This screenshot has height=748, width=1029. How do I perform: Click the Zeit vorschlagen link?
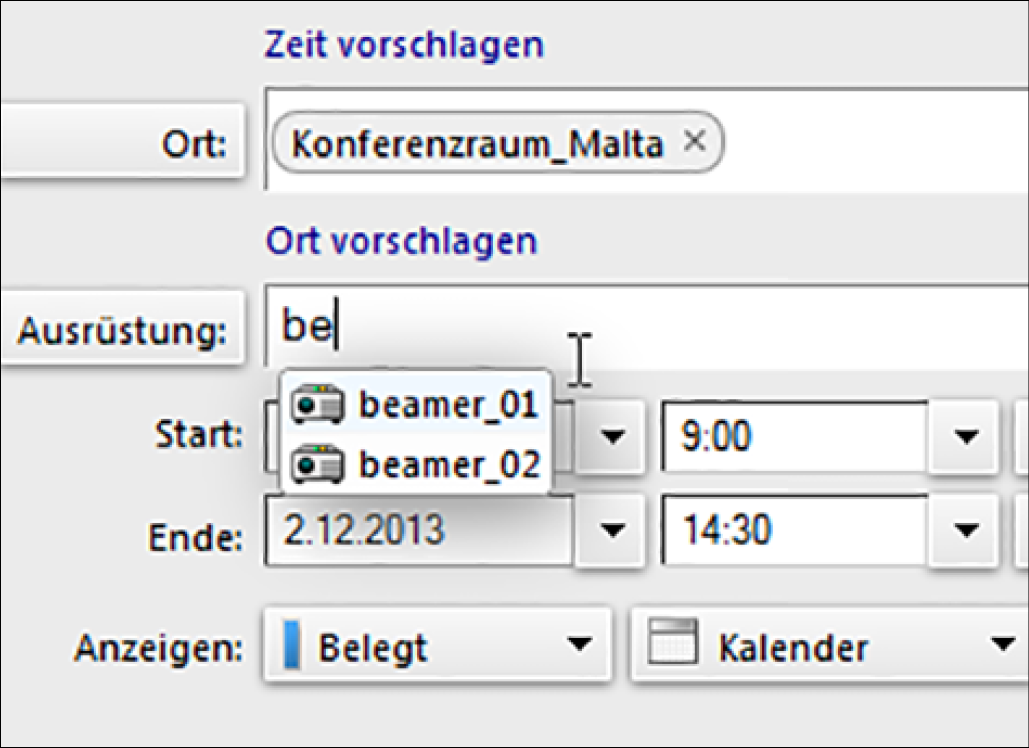click(404, 45)
